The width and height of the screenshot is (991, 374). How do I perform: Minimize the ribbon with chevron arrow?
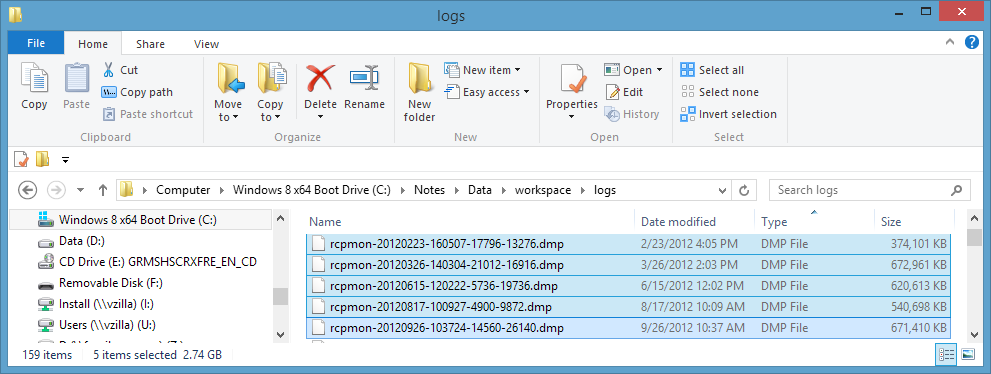pyautogui.click(x=950, y=42)
